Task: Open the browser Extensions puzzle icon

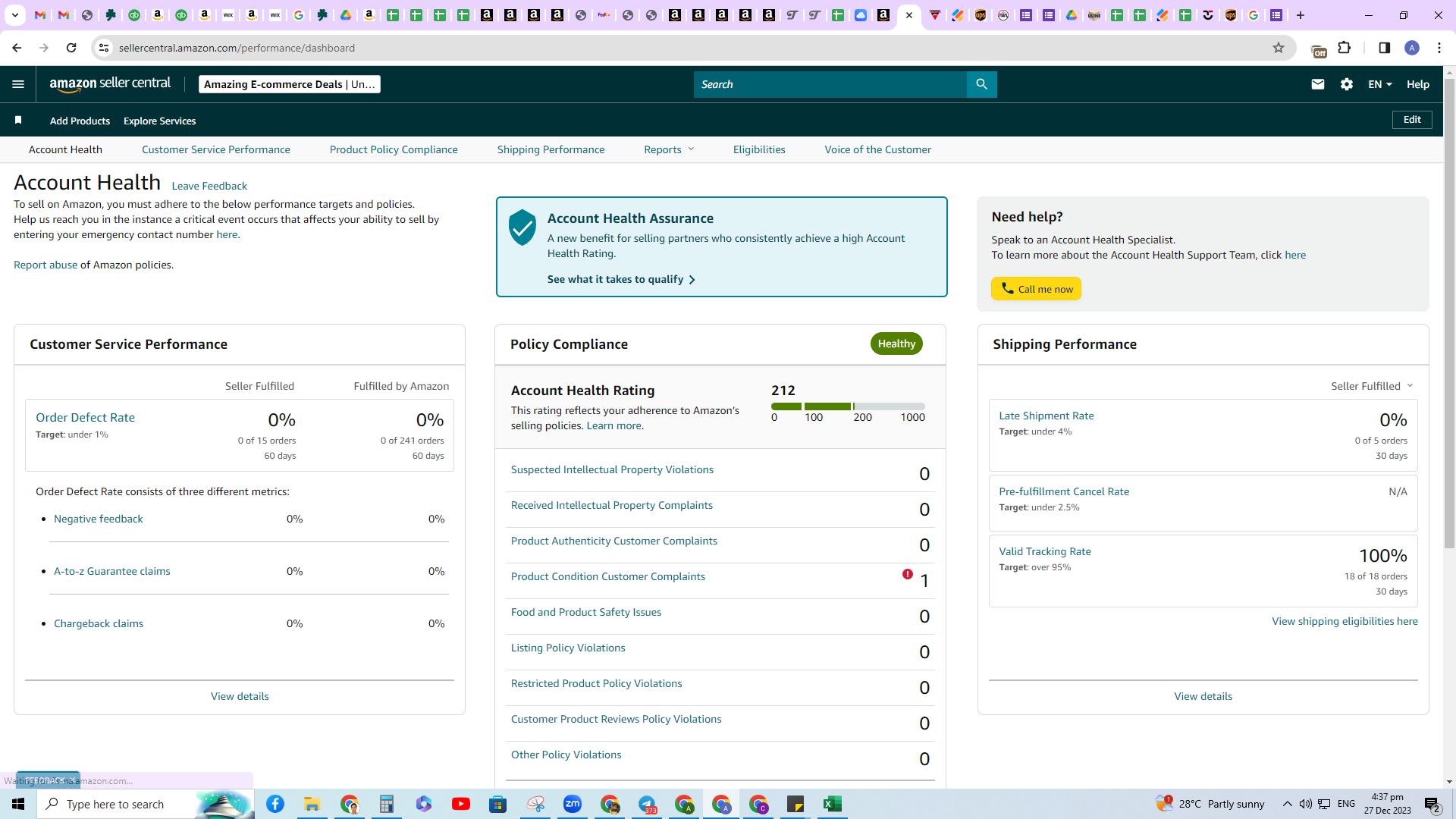Action: click(1345, 48)
